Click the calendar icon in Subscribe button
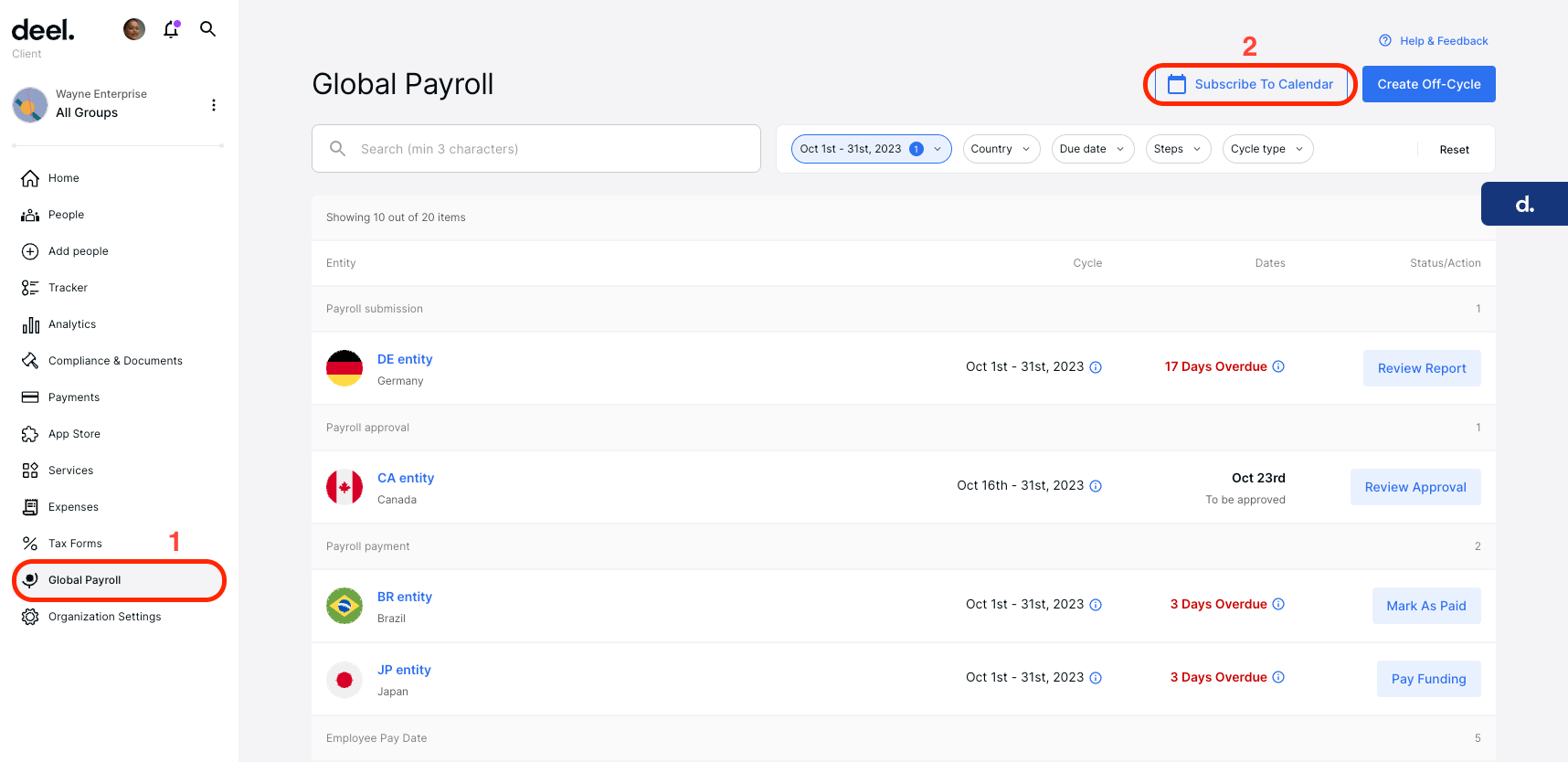Screen dimensions: 1568x762 1177,84
